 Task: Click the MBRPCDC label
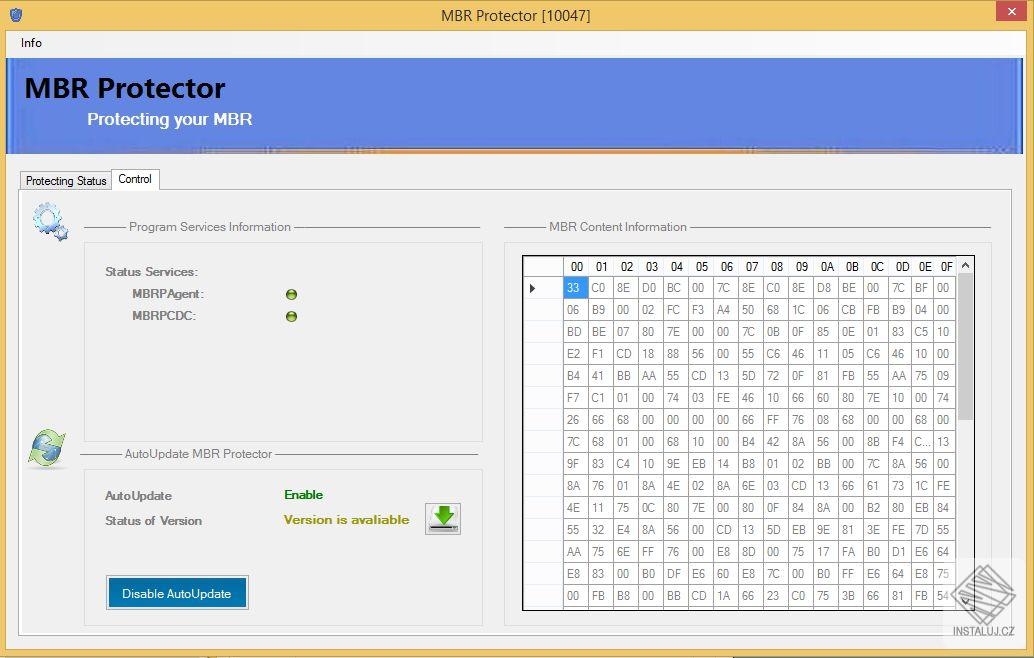tap(164, 316)
